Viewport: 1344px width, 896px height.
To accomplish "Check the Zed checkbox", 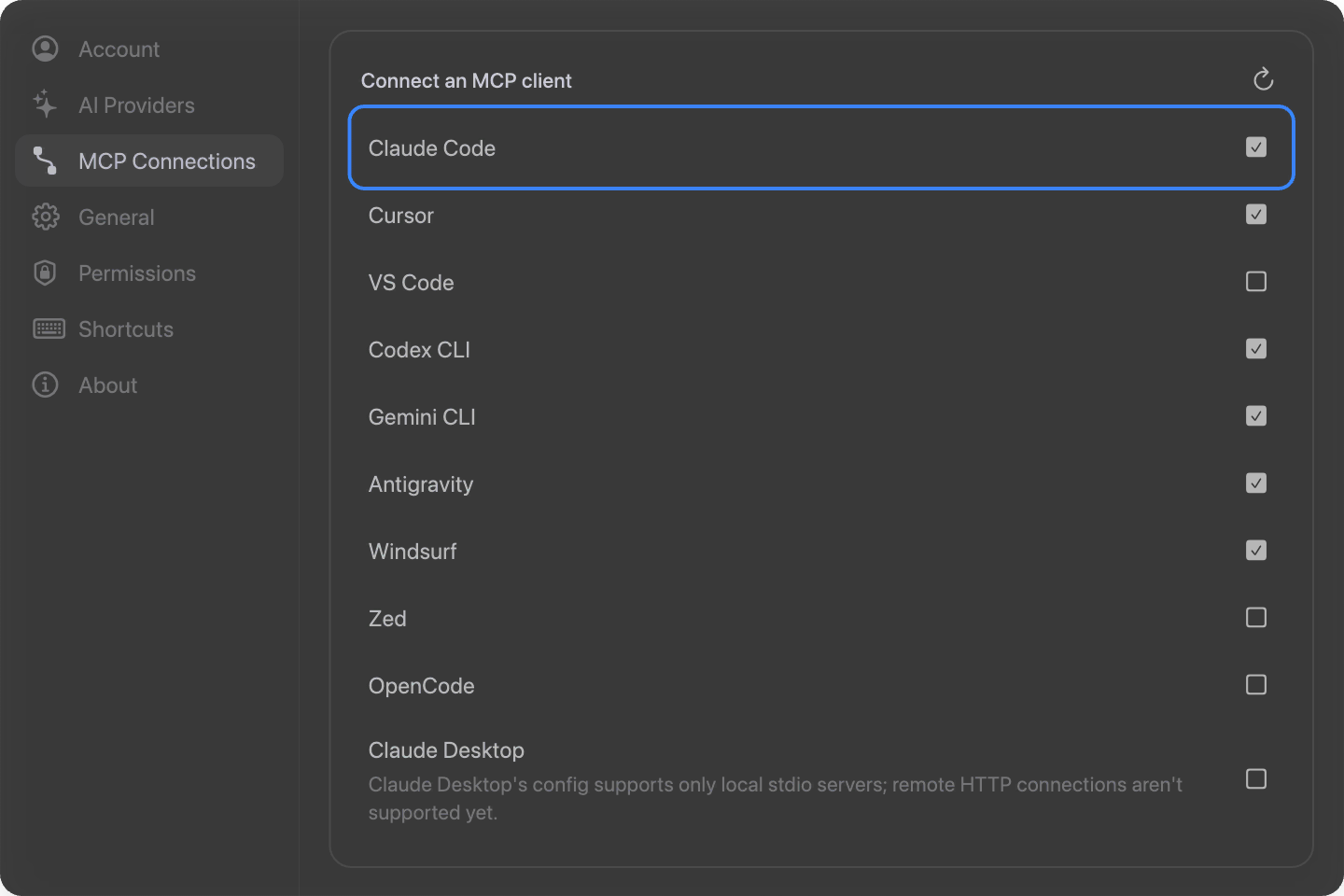I will 1256,618.
